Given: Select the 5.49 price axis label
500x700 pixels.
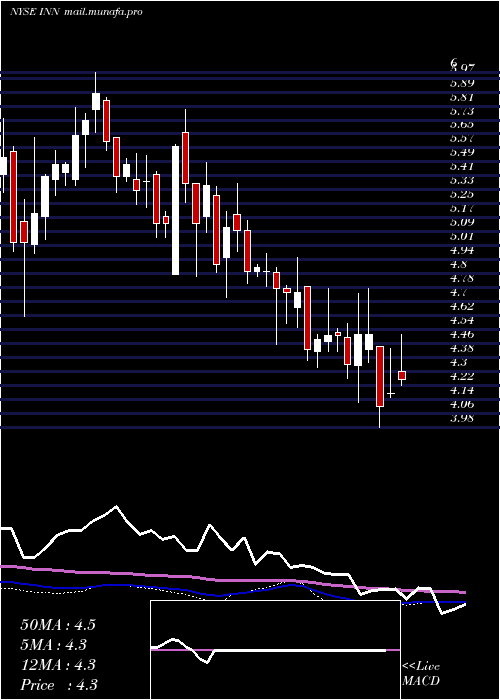Looking at the screenshot, I should tap(462, 153).
